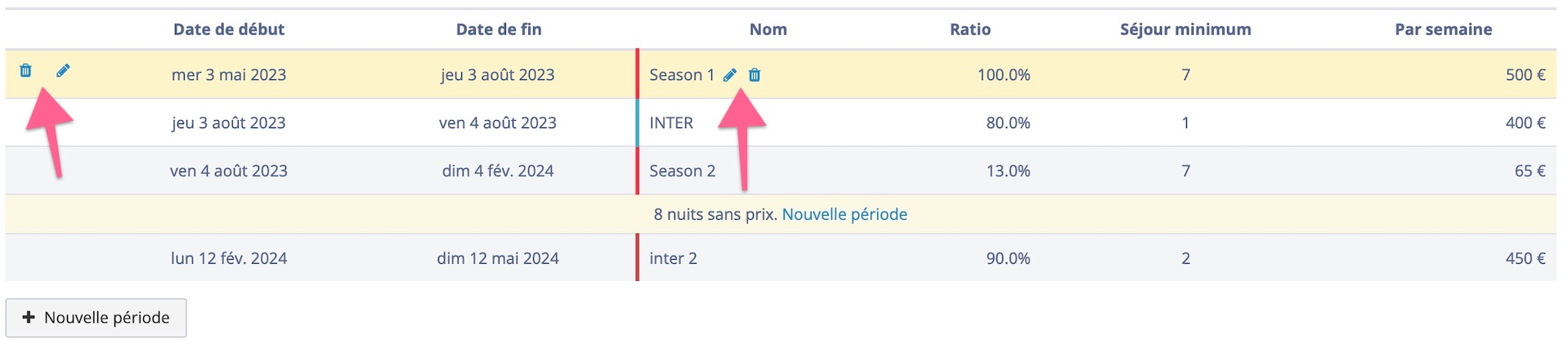Click the Ratio column header
1568x348 pixels.
pyautogui.click(x=970, y=29)
